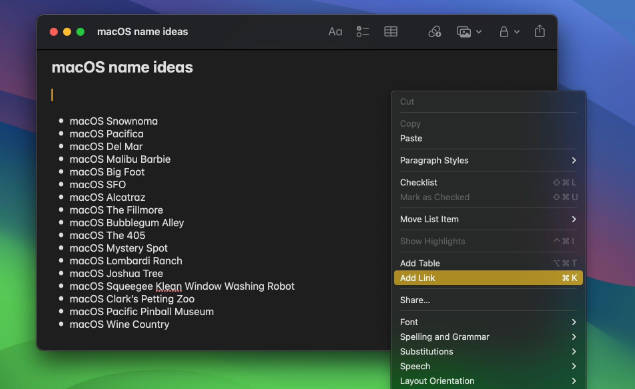635x389 pixels.
Task: Click the misspelled word 'Klean'
Action: click(x=168, y=287)
